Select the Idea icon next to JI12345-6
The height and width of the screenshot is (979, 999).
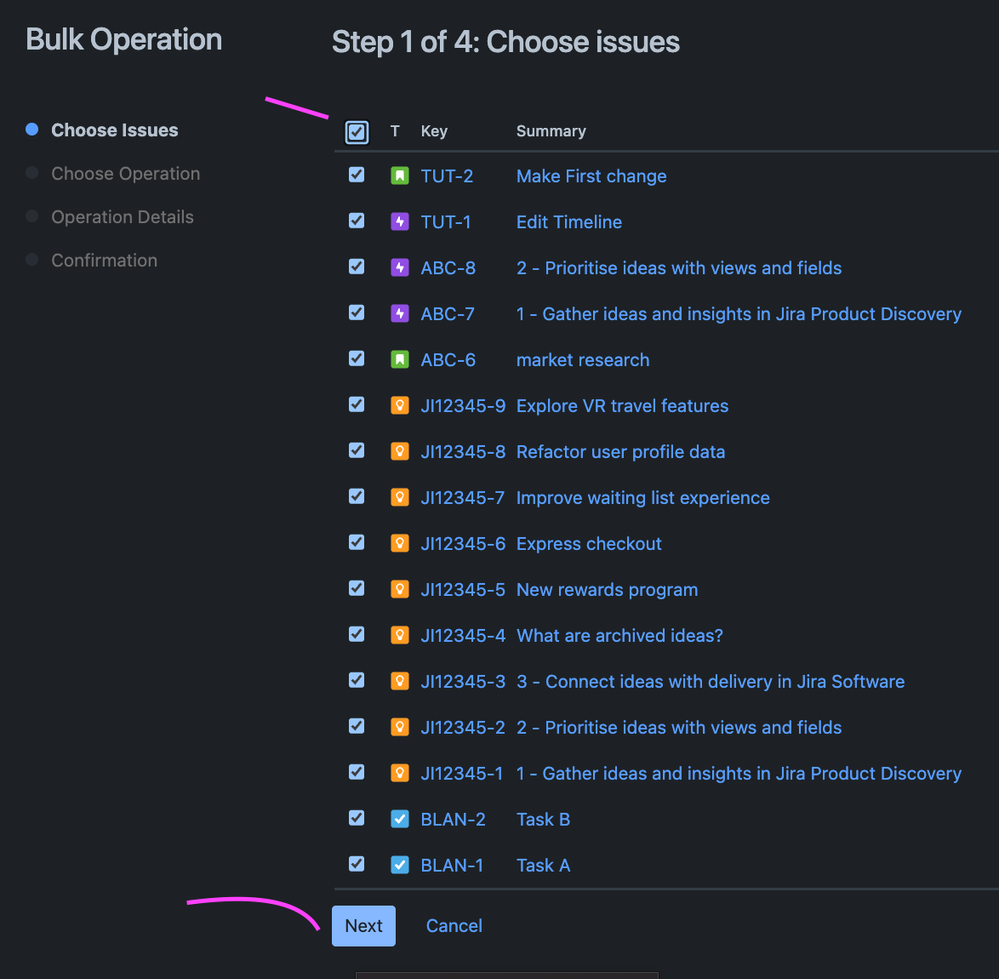pyautogui.click(x=399, y=543)
